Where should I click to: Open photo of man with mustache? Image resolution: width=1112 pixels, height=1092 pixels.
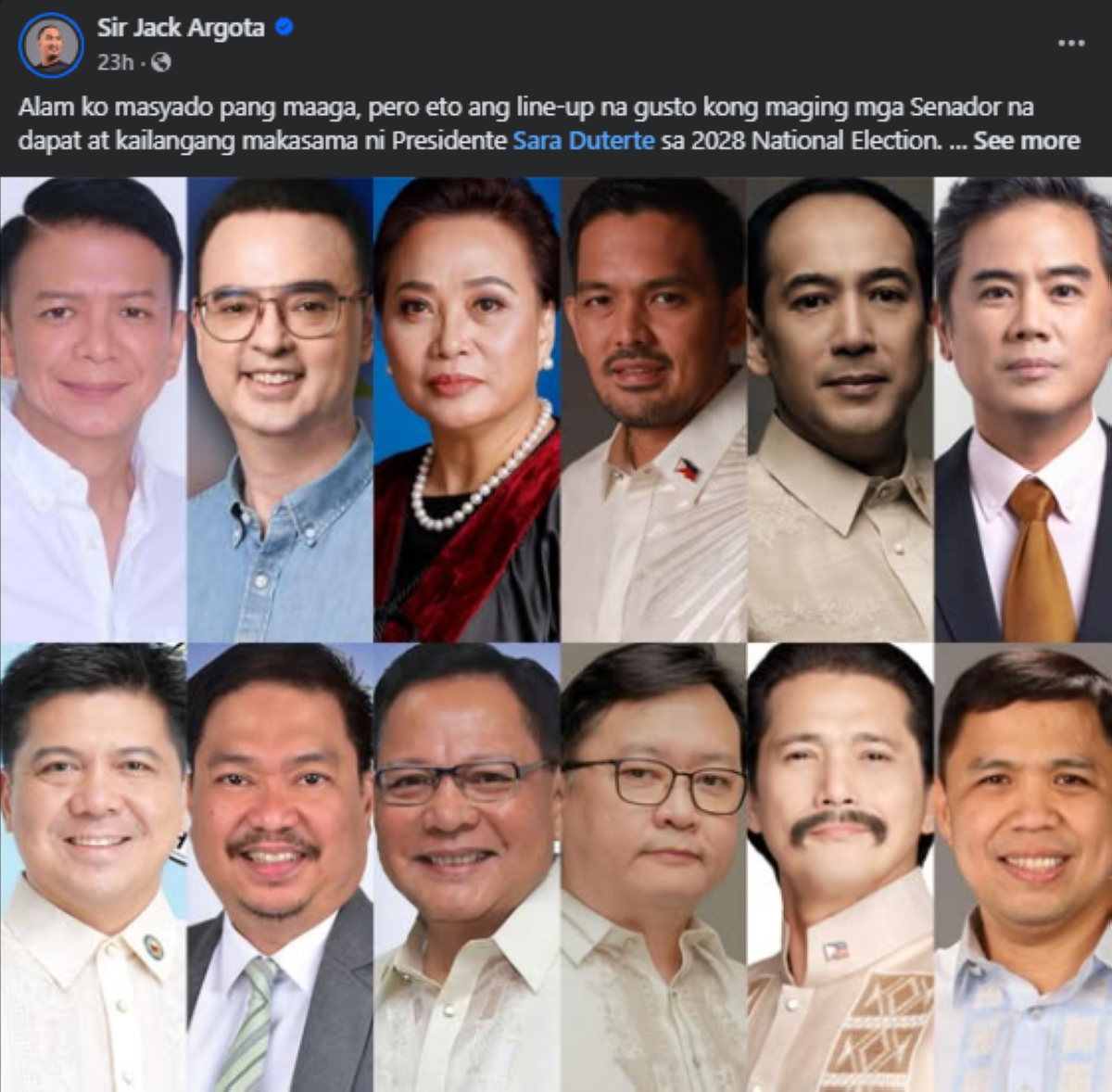pos(840,868)
